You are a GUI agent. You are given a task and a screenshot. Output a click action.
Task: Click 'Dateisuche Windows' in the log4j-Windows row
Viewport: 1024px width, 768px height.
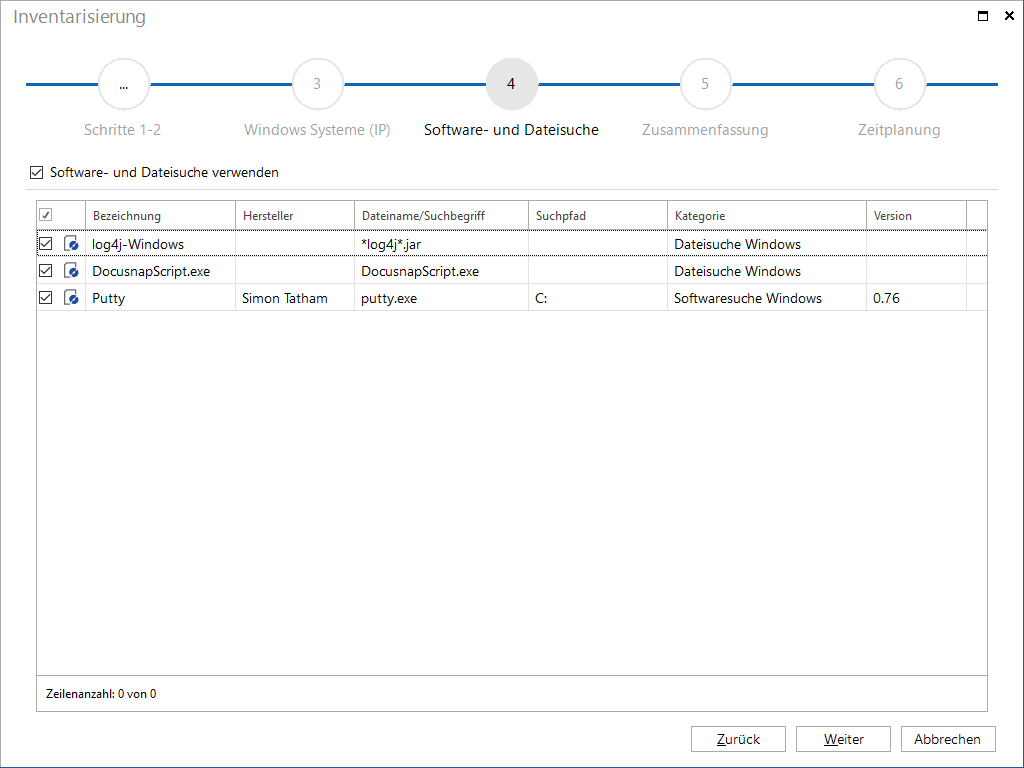pyautogui.click(x=767, y=244)
